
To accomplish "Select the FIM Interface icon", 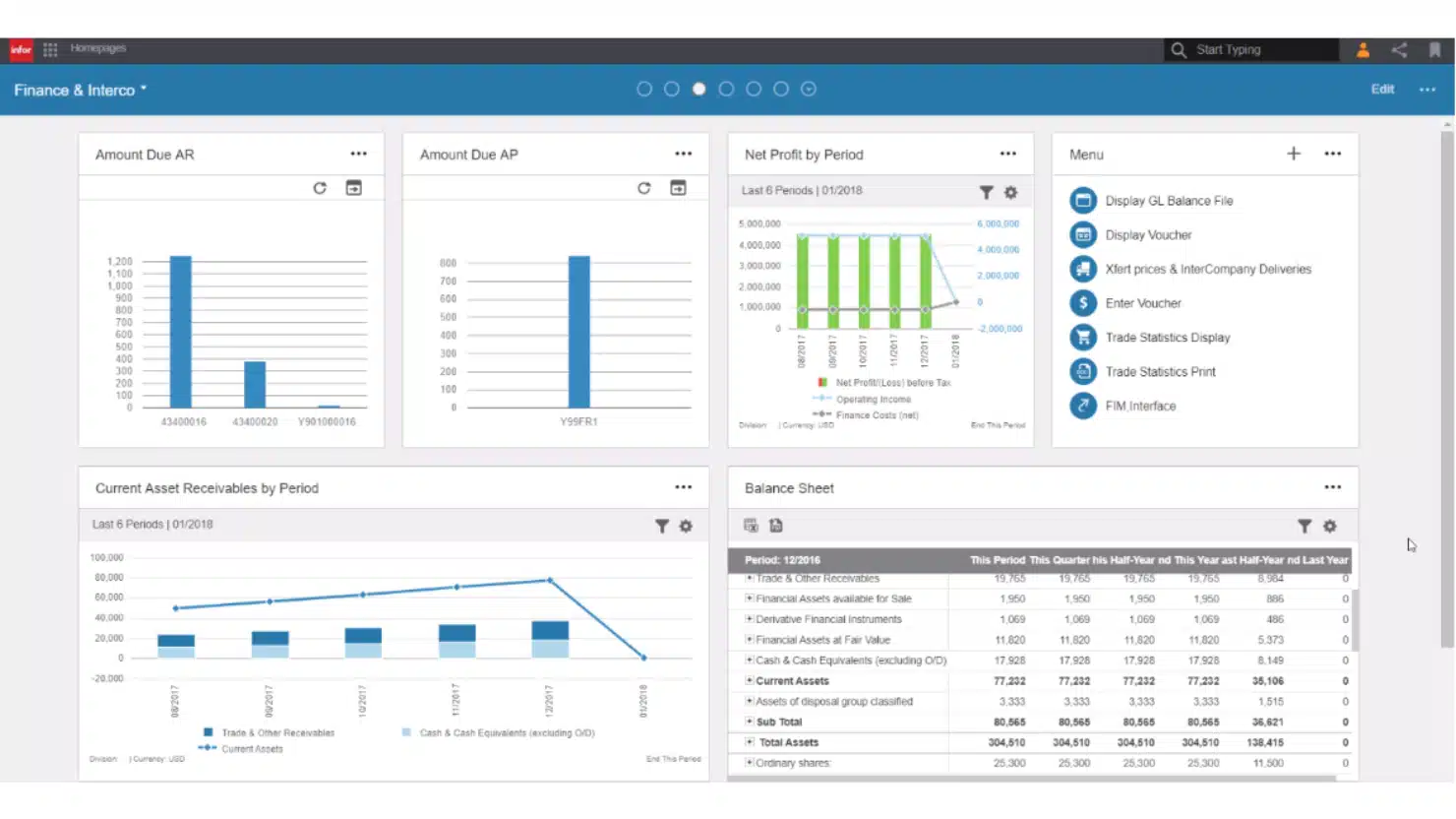I will click(x=1083, y=405).
